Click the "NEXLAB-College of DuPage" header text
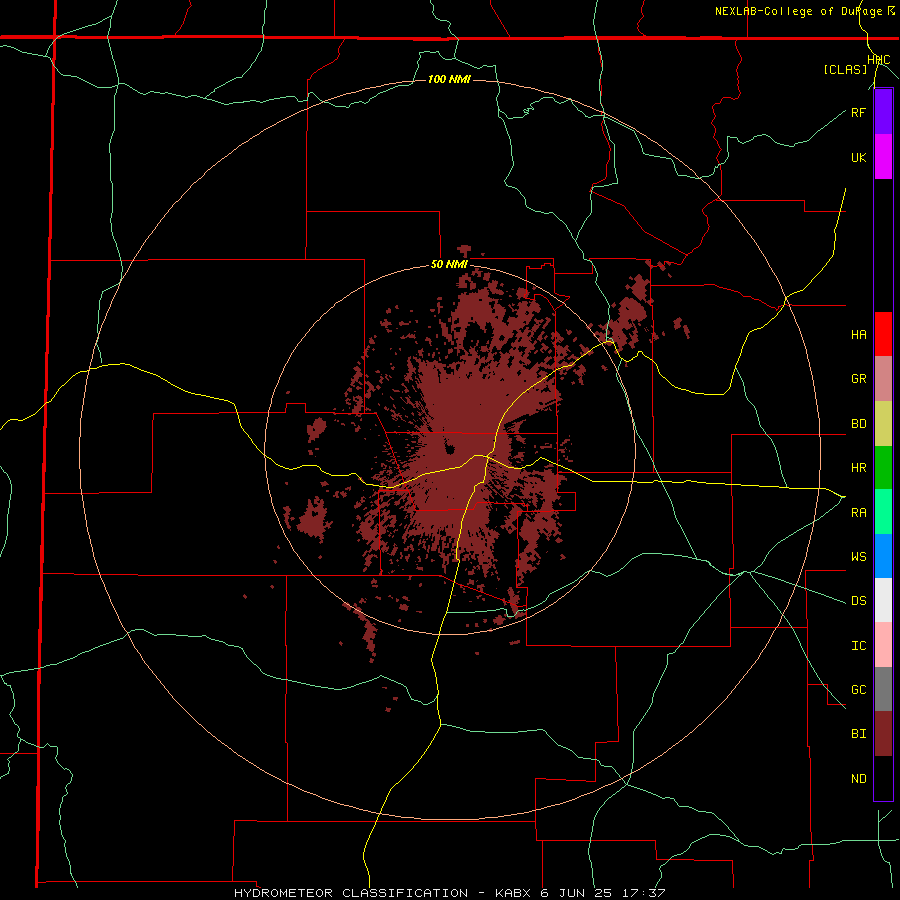Screen dimensions: 900x900 799,11
